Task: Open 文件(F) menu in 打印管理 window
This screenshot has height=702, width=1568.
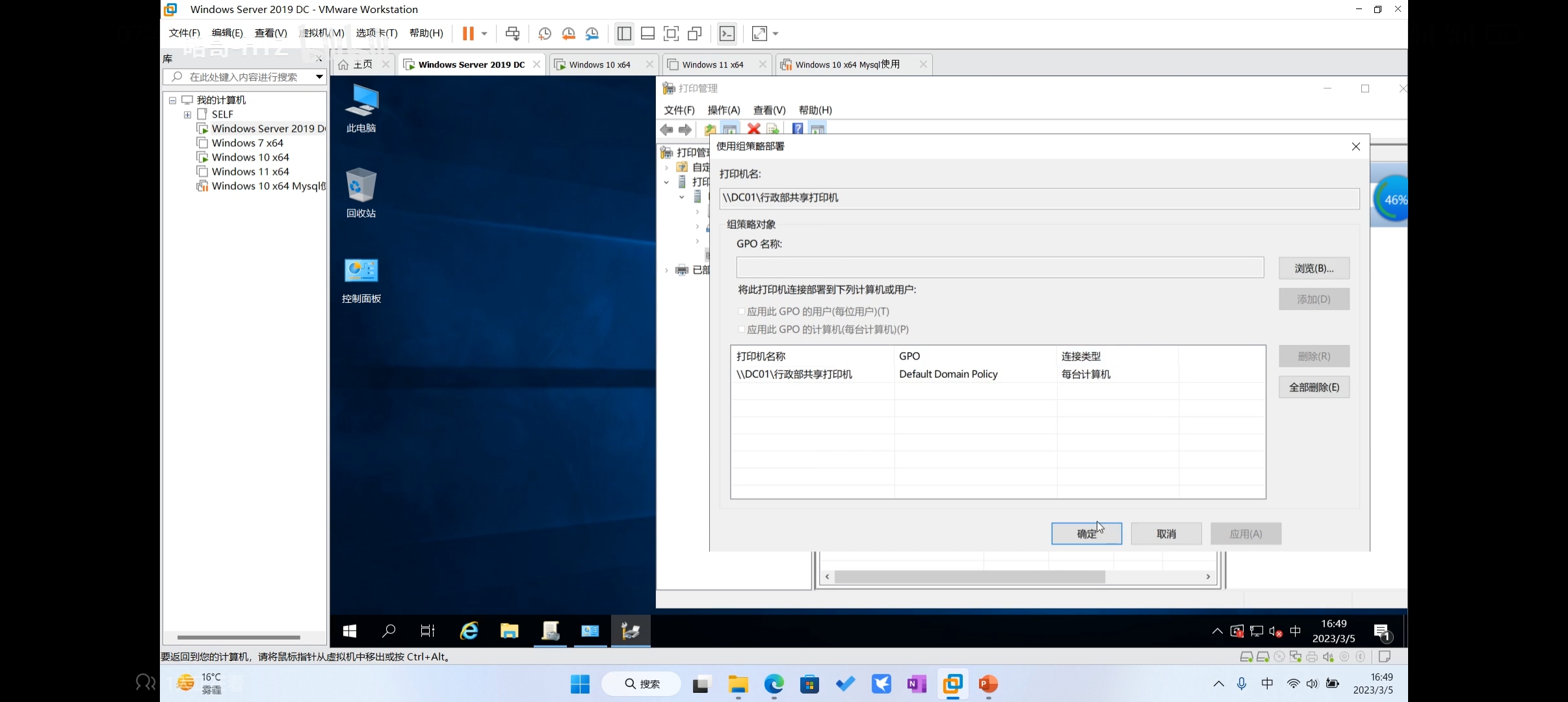Action: pos(679,110)
